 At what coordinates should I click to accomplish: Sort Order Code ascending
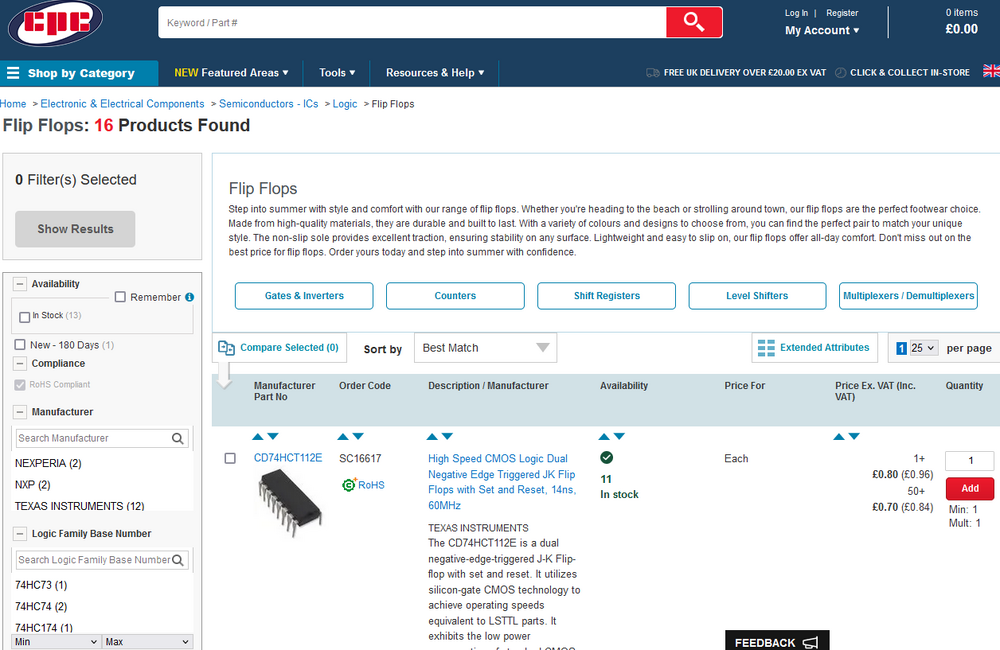[343, 437]
